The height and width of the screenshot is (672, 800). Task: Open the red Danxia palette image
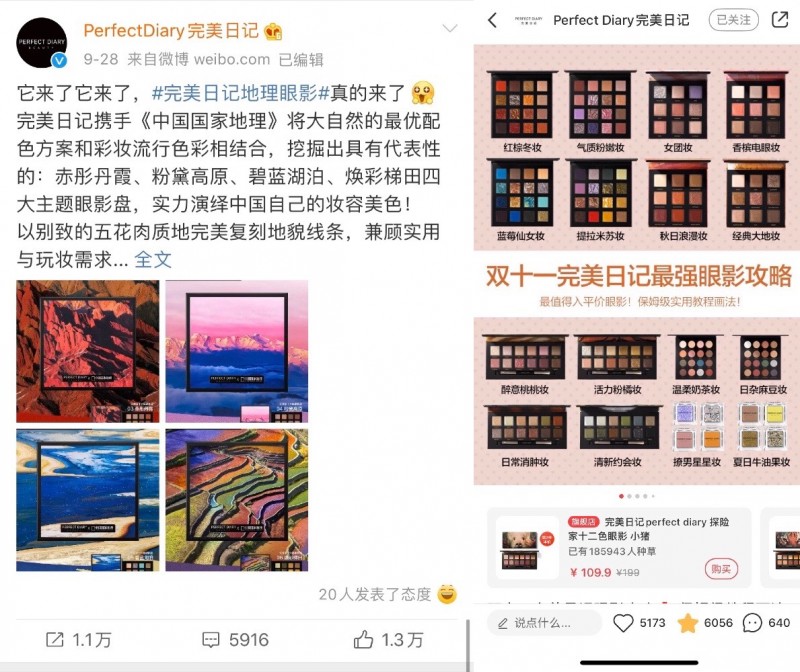coord(88,352)
